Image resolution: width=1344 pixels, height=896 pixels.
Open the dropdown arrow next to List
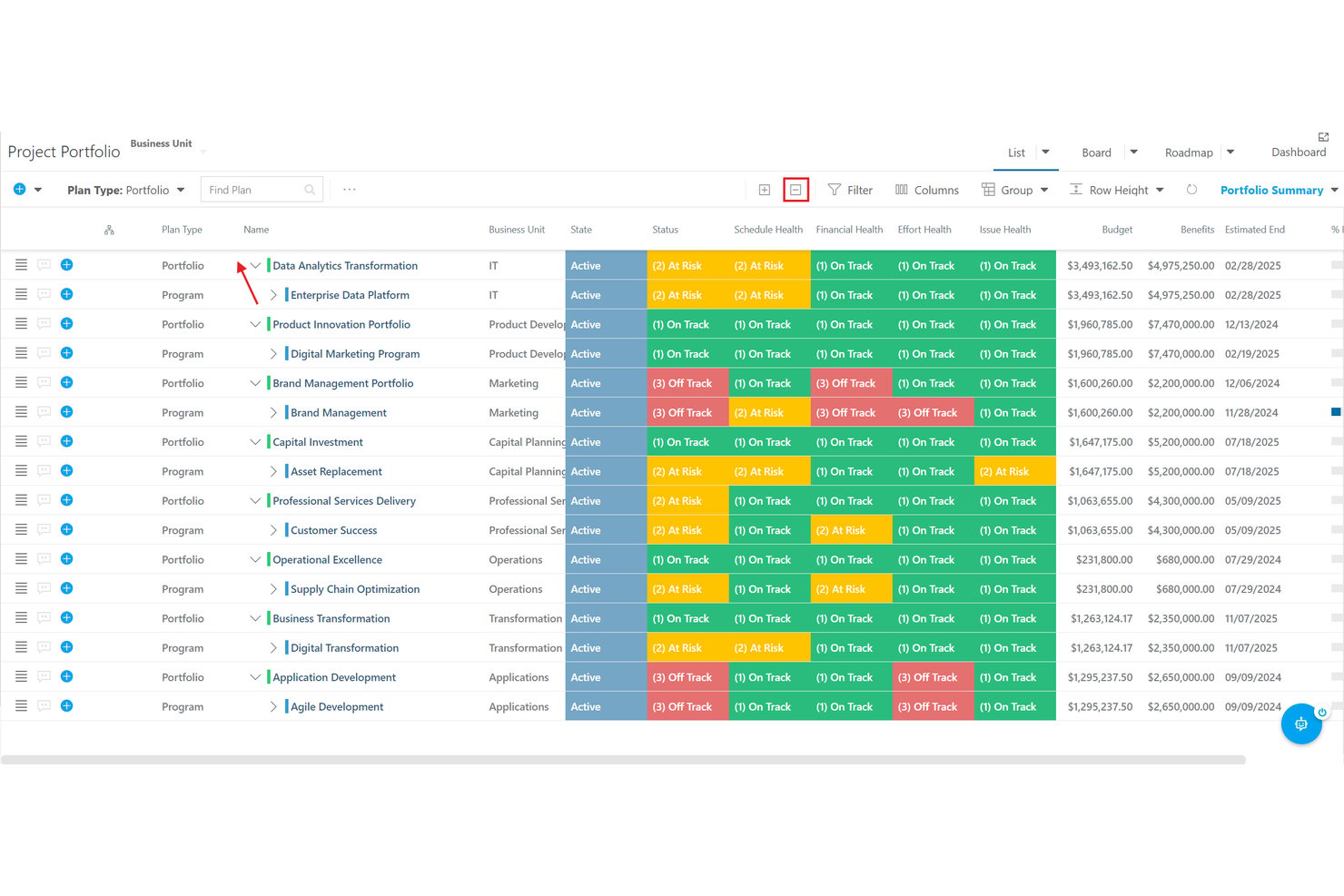pyautogui.click(x=1045, y=153)
